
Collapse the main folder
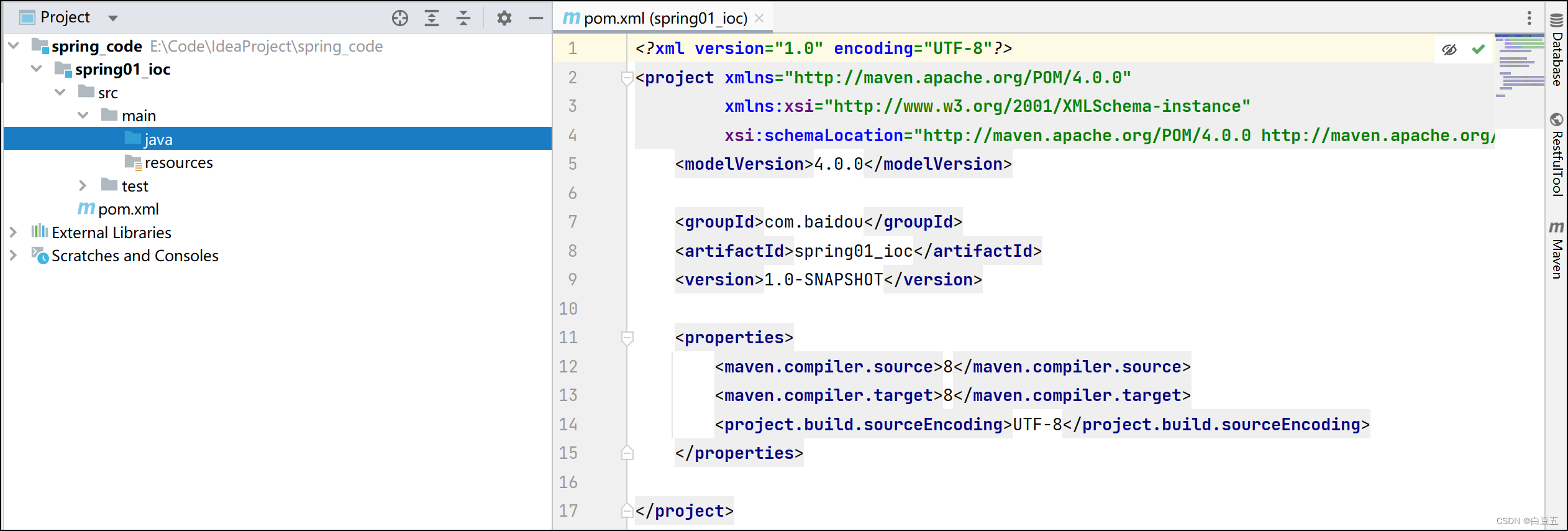click(x=83, y=115)
